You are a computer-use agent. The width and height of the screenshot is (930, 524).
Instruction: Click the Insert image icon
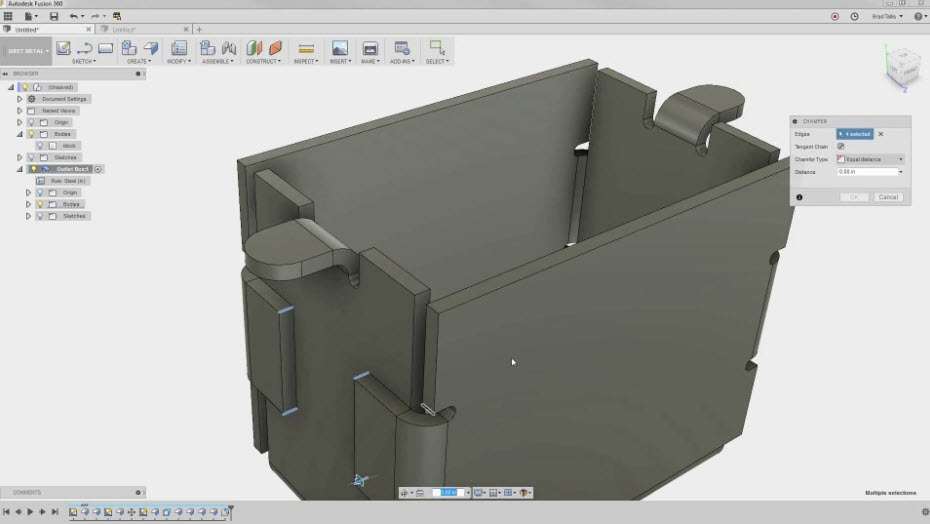(339, 48)
